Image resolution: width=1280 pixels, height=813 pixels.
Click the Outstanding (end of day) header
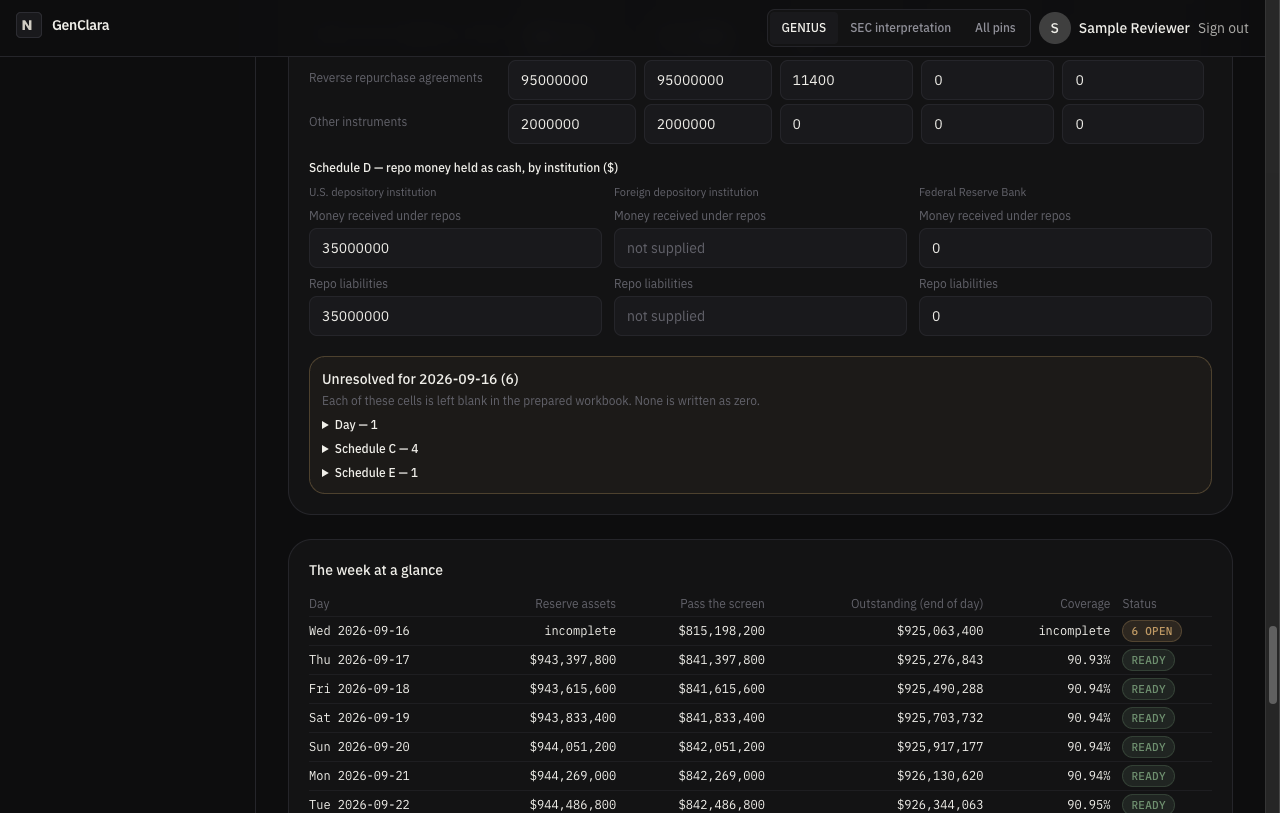click(x=917, y=604)
